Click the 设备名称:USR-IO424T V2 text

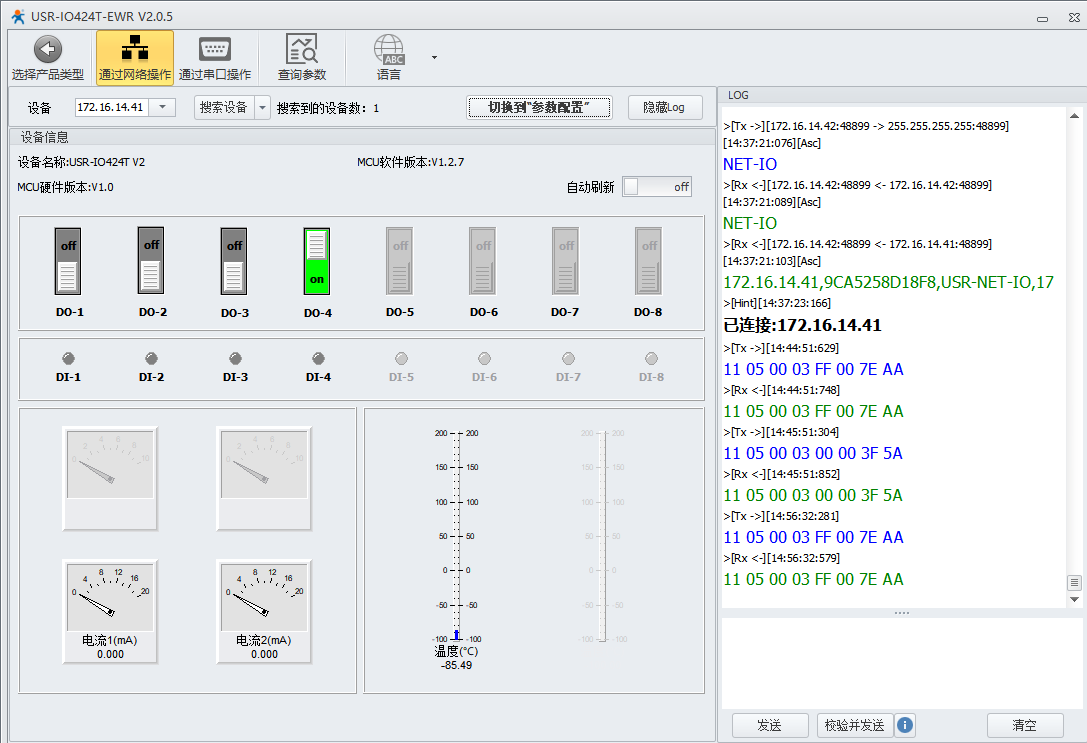(x=81, y=162)
